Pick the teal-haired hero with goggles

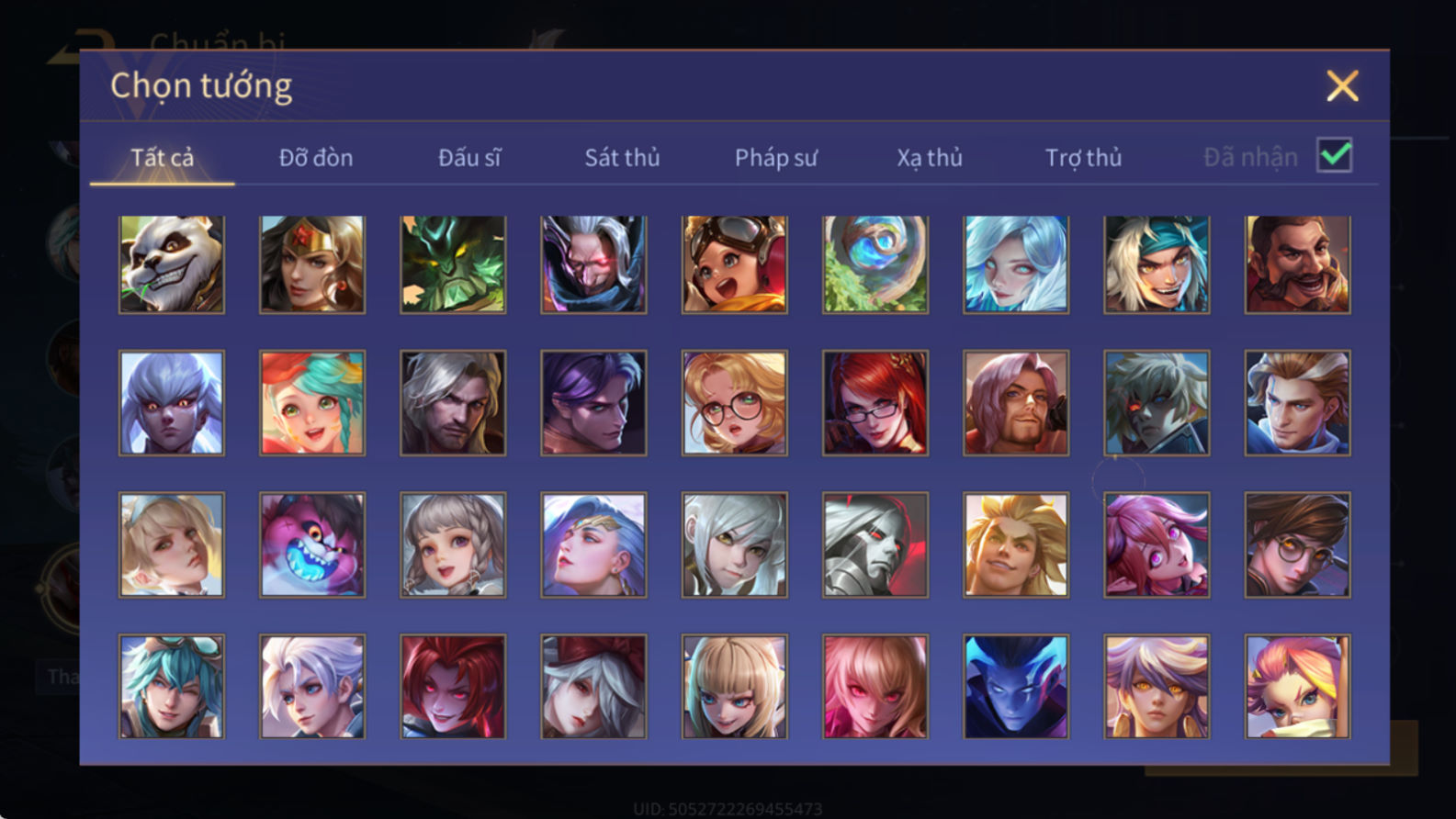coord(172,687)
